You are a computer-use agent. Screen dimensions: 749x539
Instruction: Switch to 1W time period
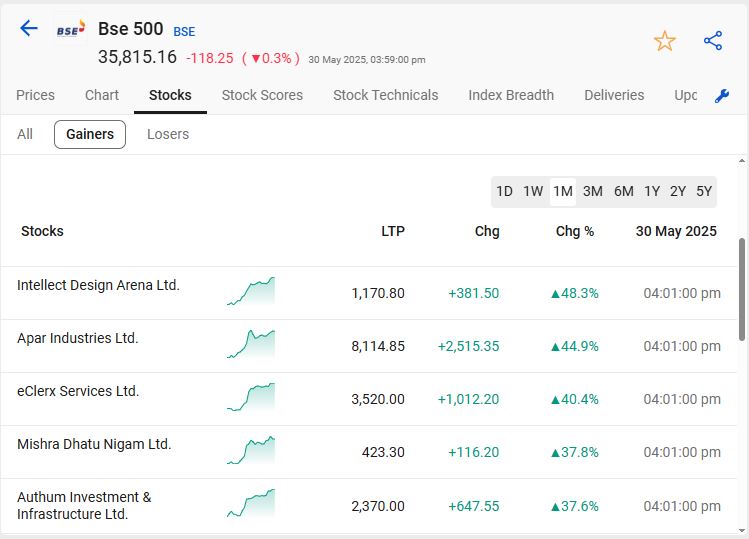coord(533,191)
